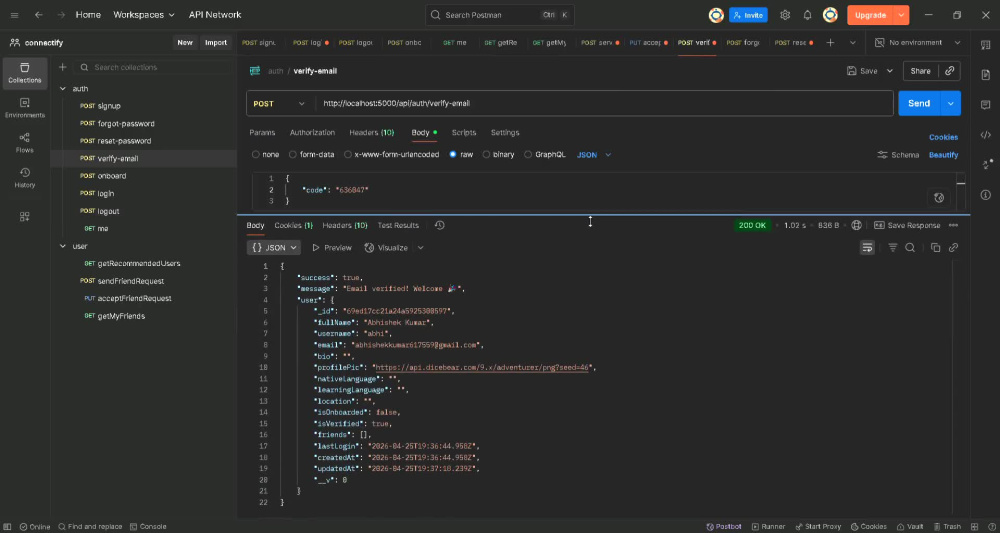Search within the response body
This screenshot has width=1000, height=533.
[910, 247]
